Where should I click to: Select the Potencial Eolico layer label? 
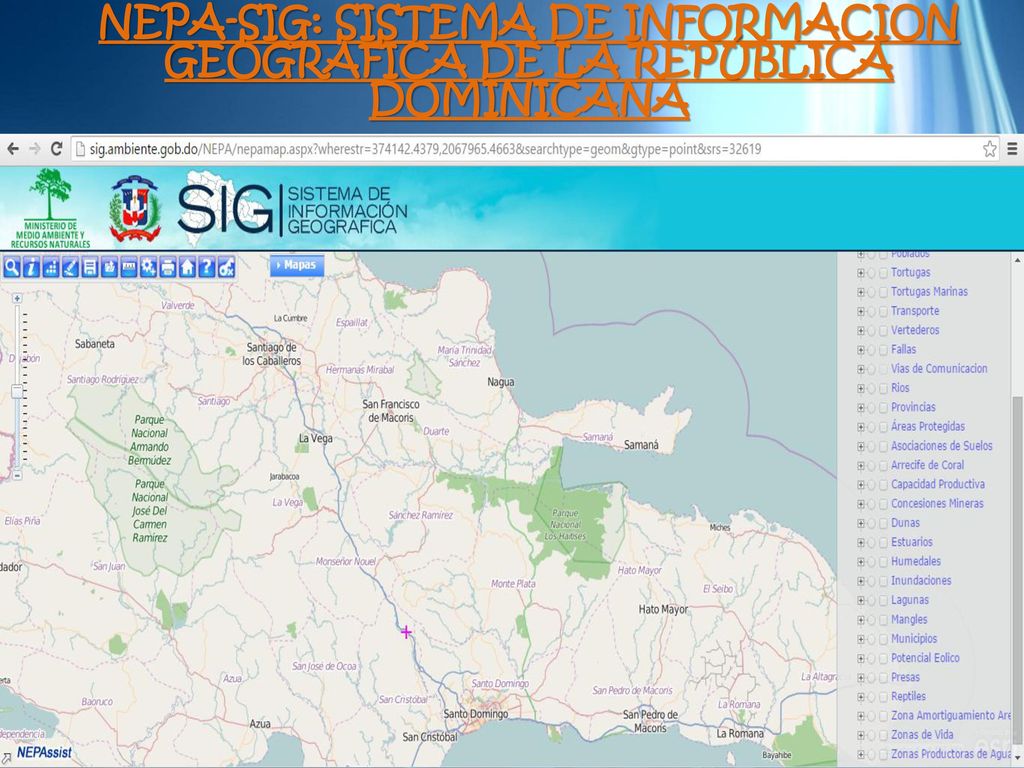click(925, 658)
